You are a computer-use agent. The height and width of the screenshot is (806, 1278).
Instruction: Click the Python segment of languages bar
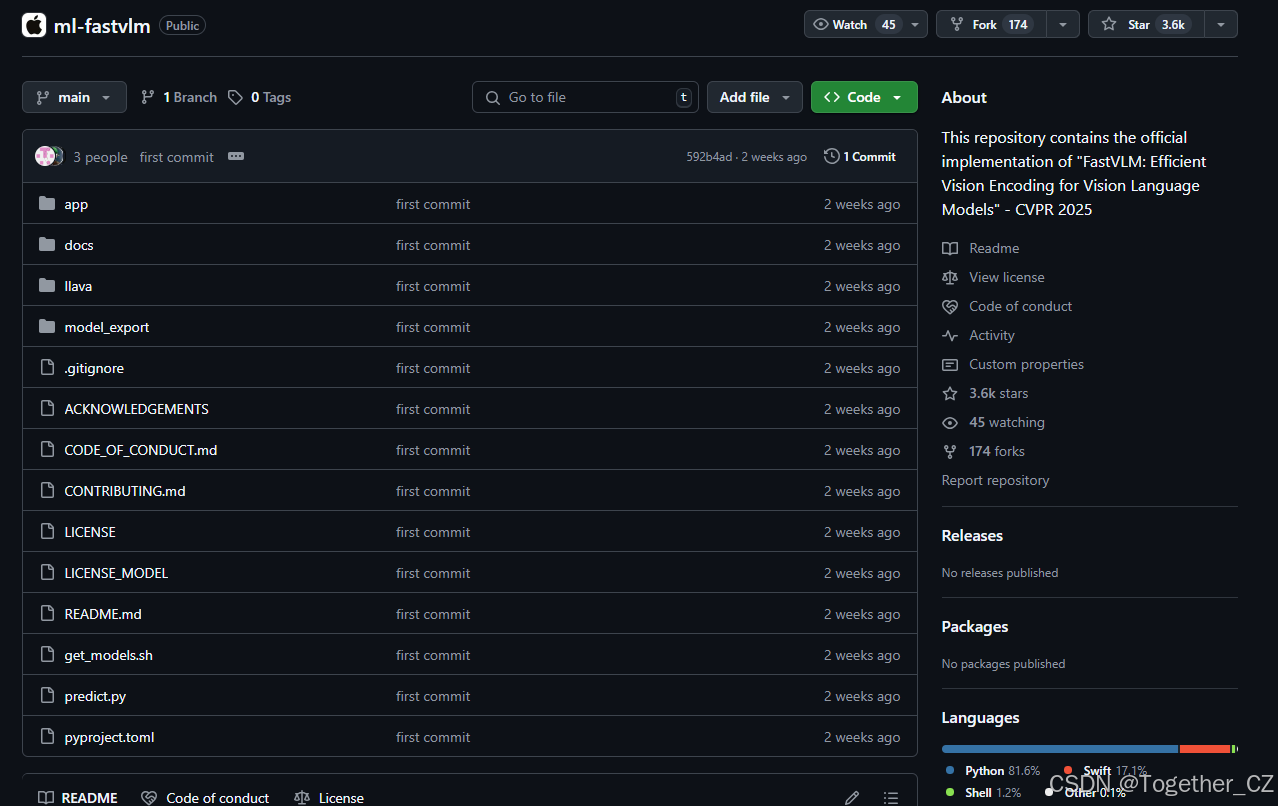coord(1060,749)
